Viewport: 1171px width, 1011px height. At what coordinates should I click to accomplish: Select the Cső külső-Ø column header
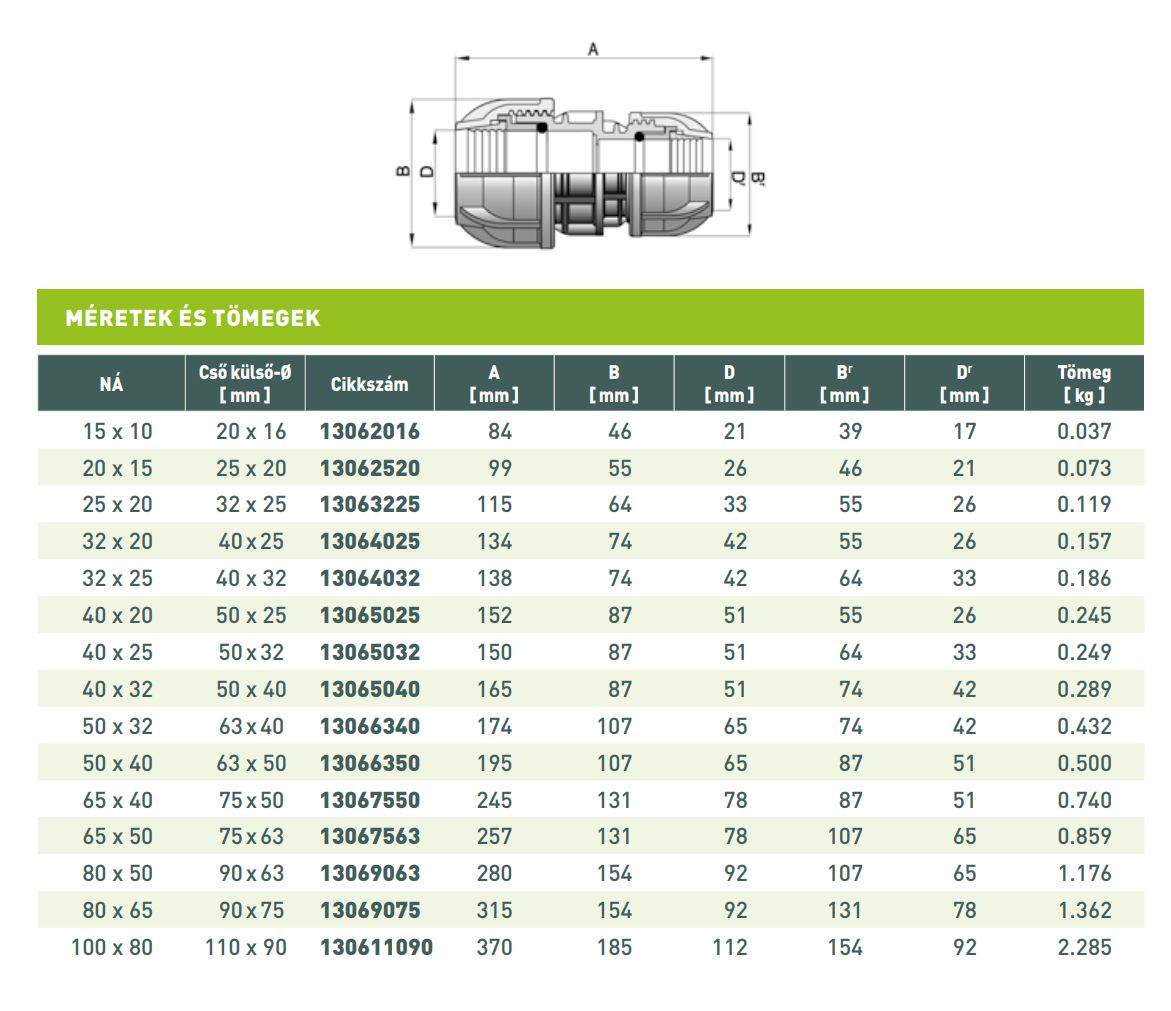[245, 384]
